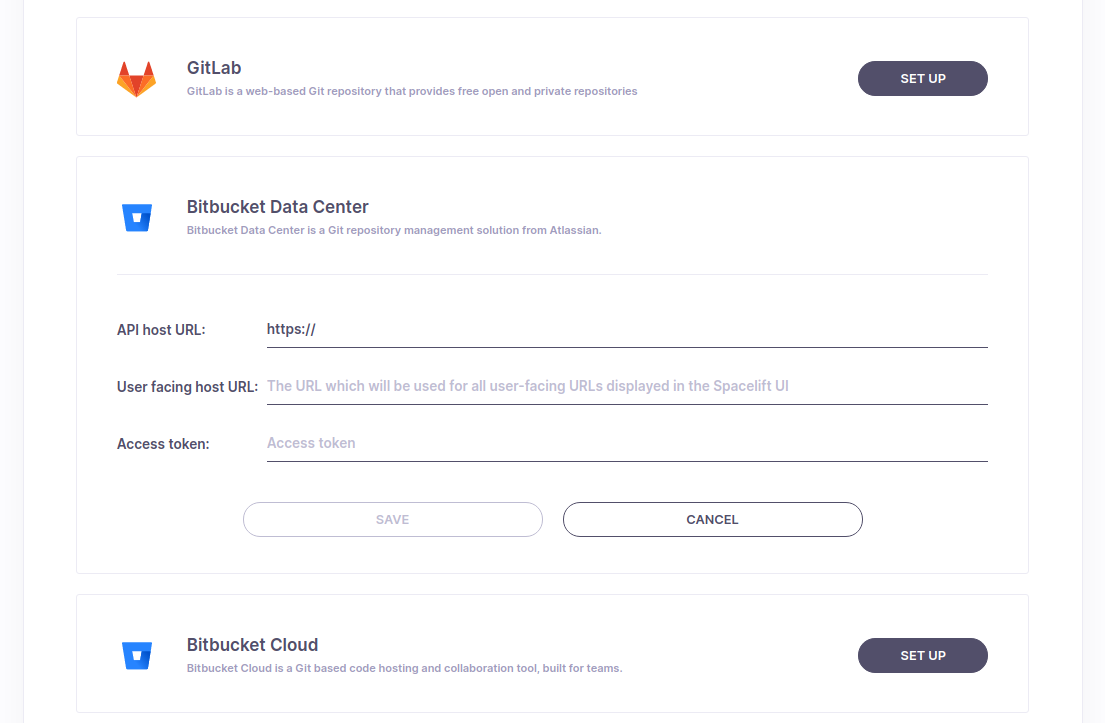Screen dimensions: 1105x723
Task: Click the Bitbucket Cloud description text
Action: point(404,668)
